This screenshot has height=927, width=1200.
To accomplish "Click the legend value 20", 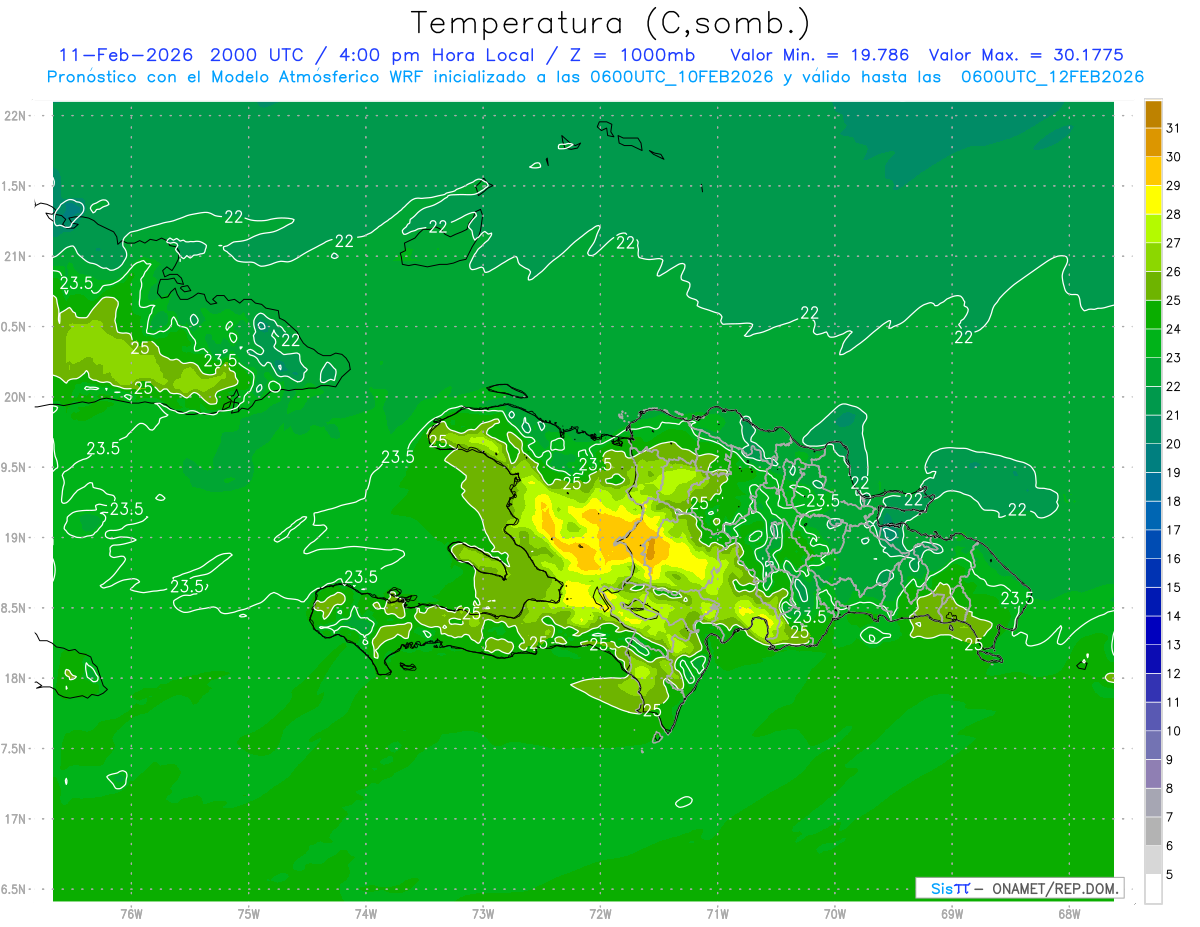I will tap(1173, 444).
